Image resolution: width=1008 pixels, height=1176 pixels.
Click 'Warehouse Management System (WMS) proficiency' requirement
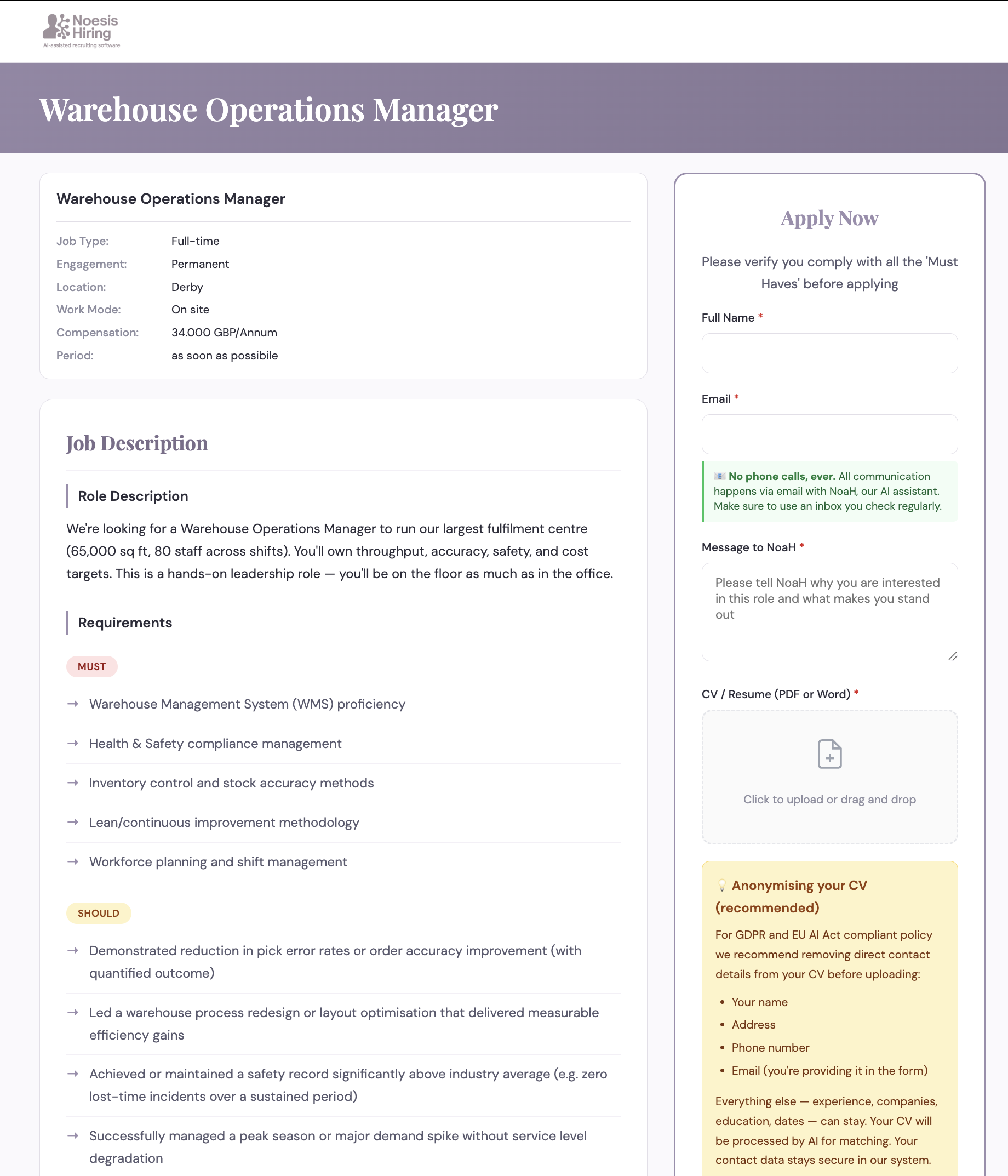click(x=247, y=704)
